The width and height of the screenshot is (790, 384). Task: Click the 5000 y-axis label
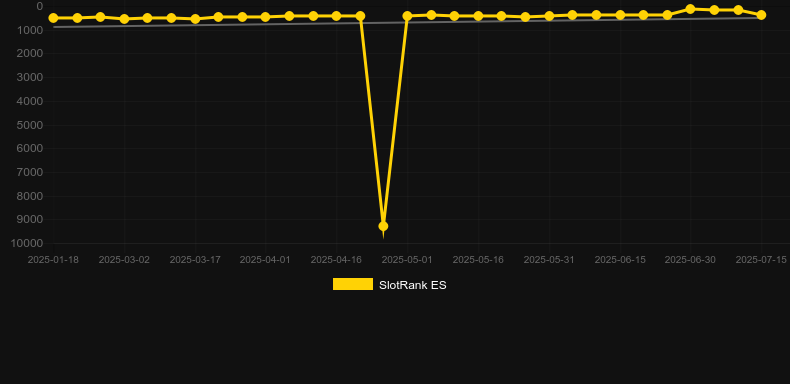(30, 125)
